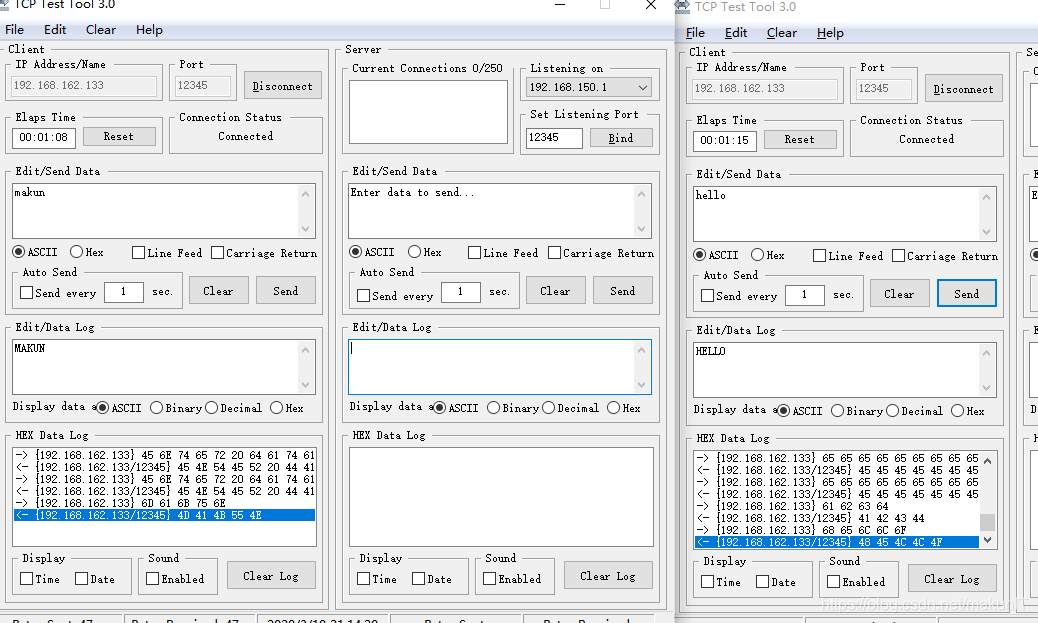Display left client log as Decimal
The width and height of the screenshot is (1038, 623).
[233, 408]
